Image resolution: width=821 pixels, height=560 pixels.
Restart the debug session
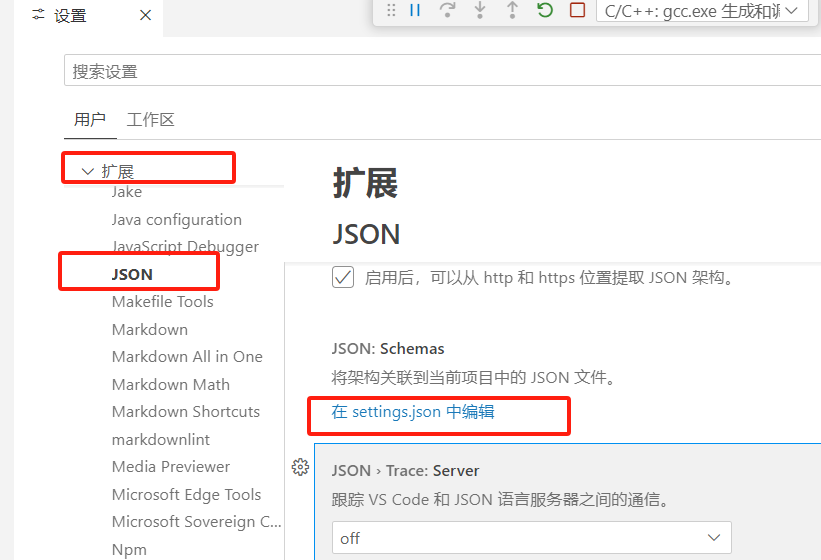544,10
